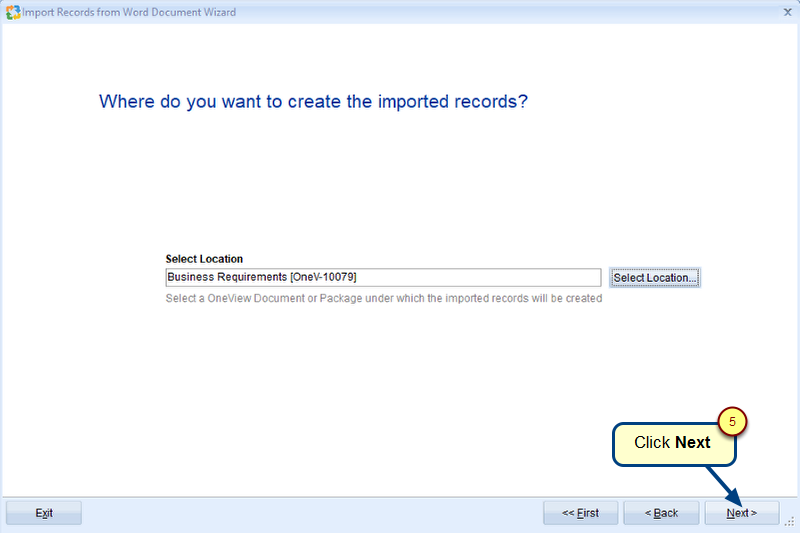Screen dimensions: 800x533
Task: Click the yellow "Click Next" callout box
Action: [673, 443]
